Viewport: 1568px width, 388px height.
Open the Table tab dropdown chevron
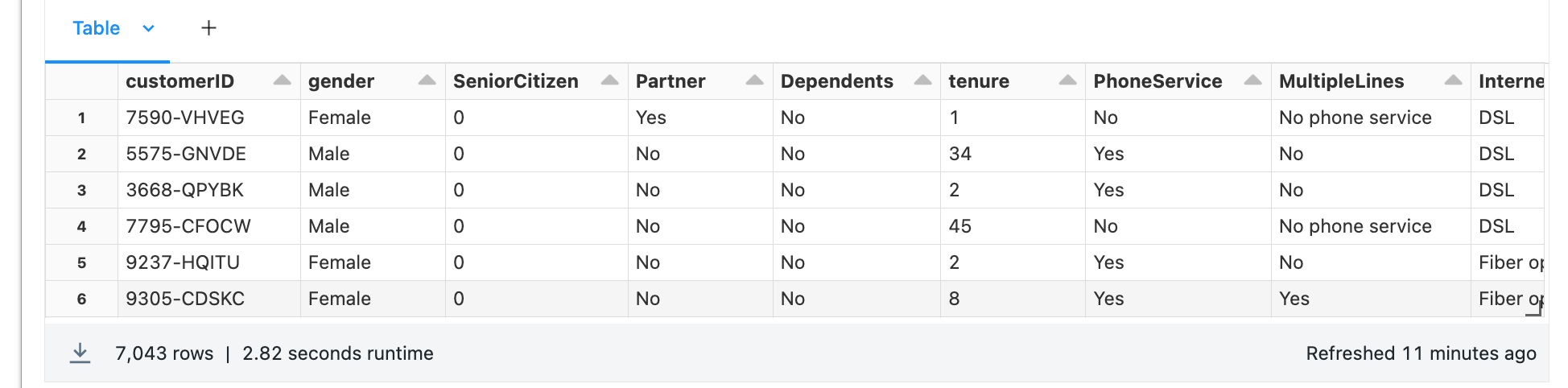(148, 28)
